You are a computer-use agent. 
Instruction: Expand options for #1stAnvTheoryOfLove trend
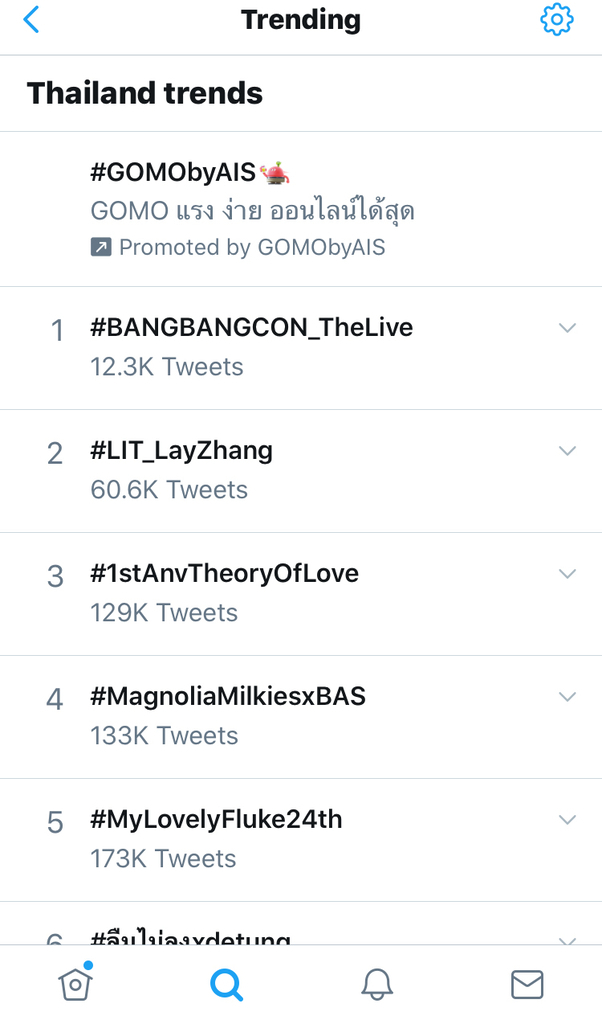[x=567, y=574]
